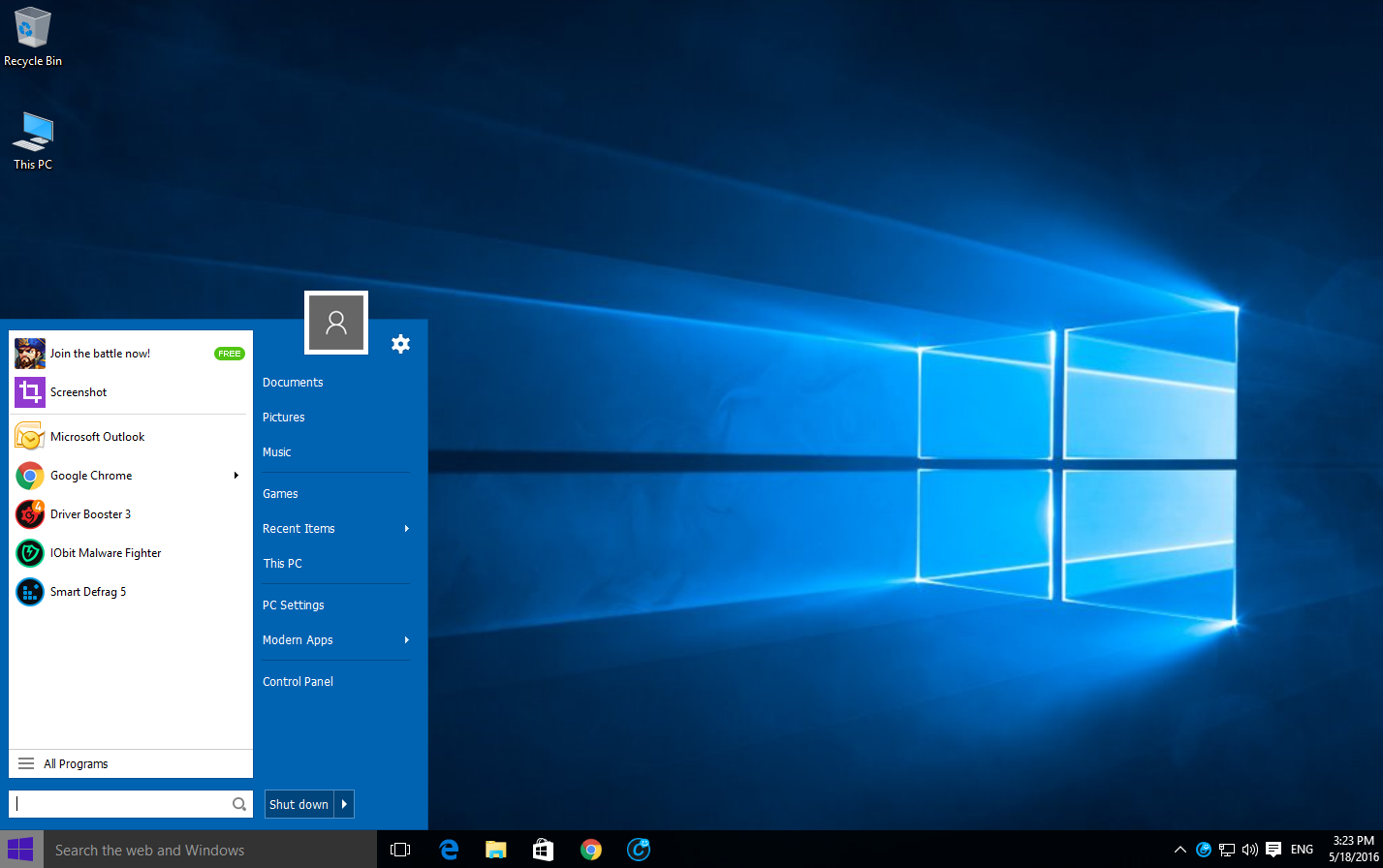Image resolution: width=1383 pixels, height=868 pixels.
Task: Open the Windows Store taskbar icon
Action: [543, 850]
